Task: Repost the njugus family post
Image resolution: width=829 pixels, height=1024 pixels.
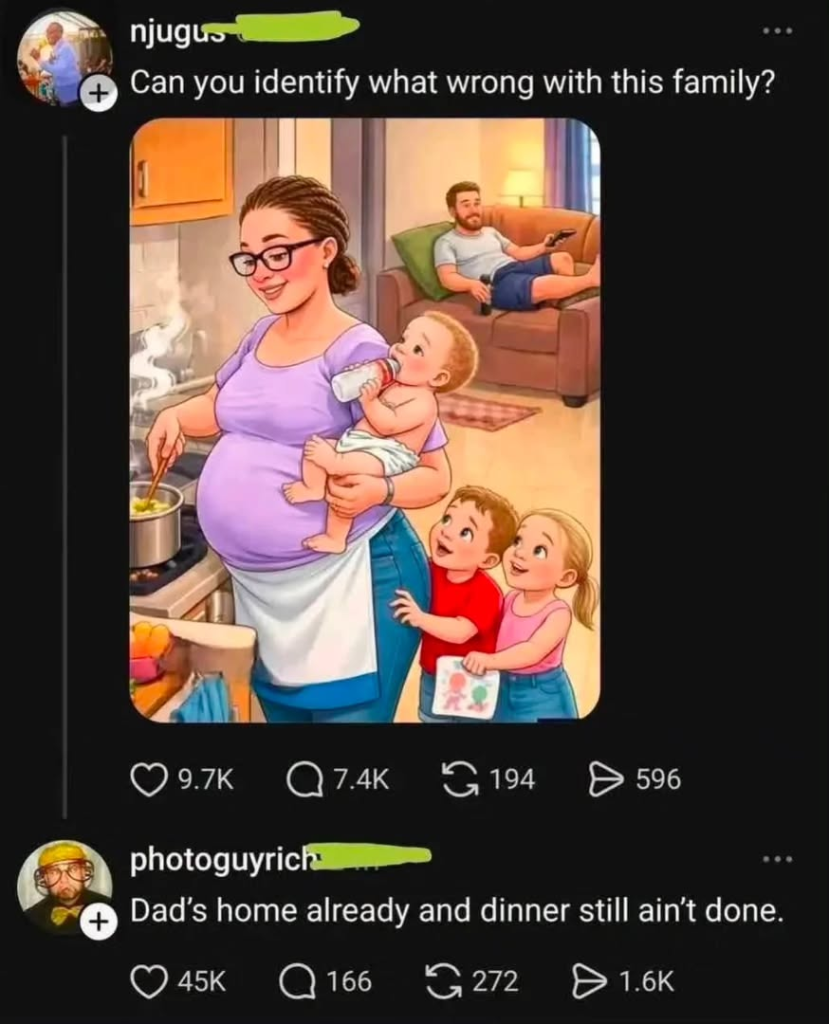Action: 461,780
